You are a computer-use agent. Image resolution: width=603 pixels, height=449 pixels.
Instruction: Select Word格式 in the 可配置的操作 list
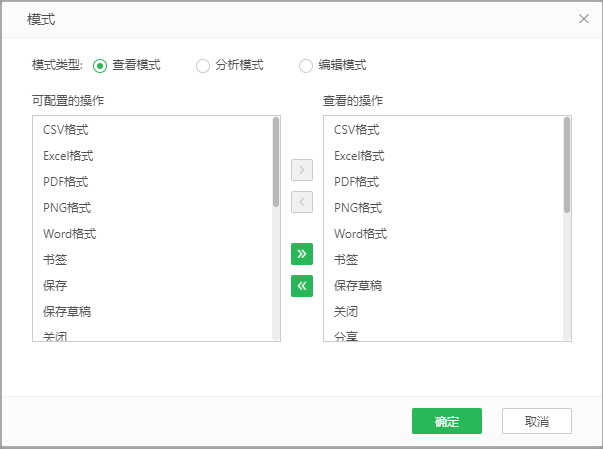70,234
